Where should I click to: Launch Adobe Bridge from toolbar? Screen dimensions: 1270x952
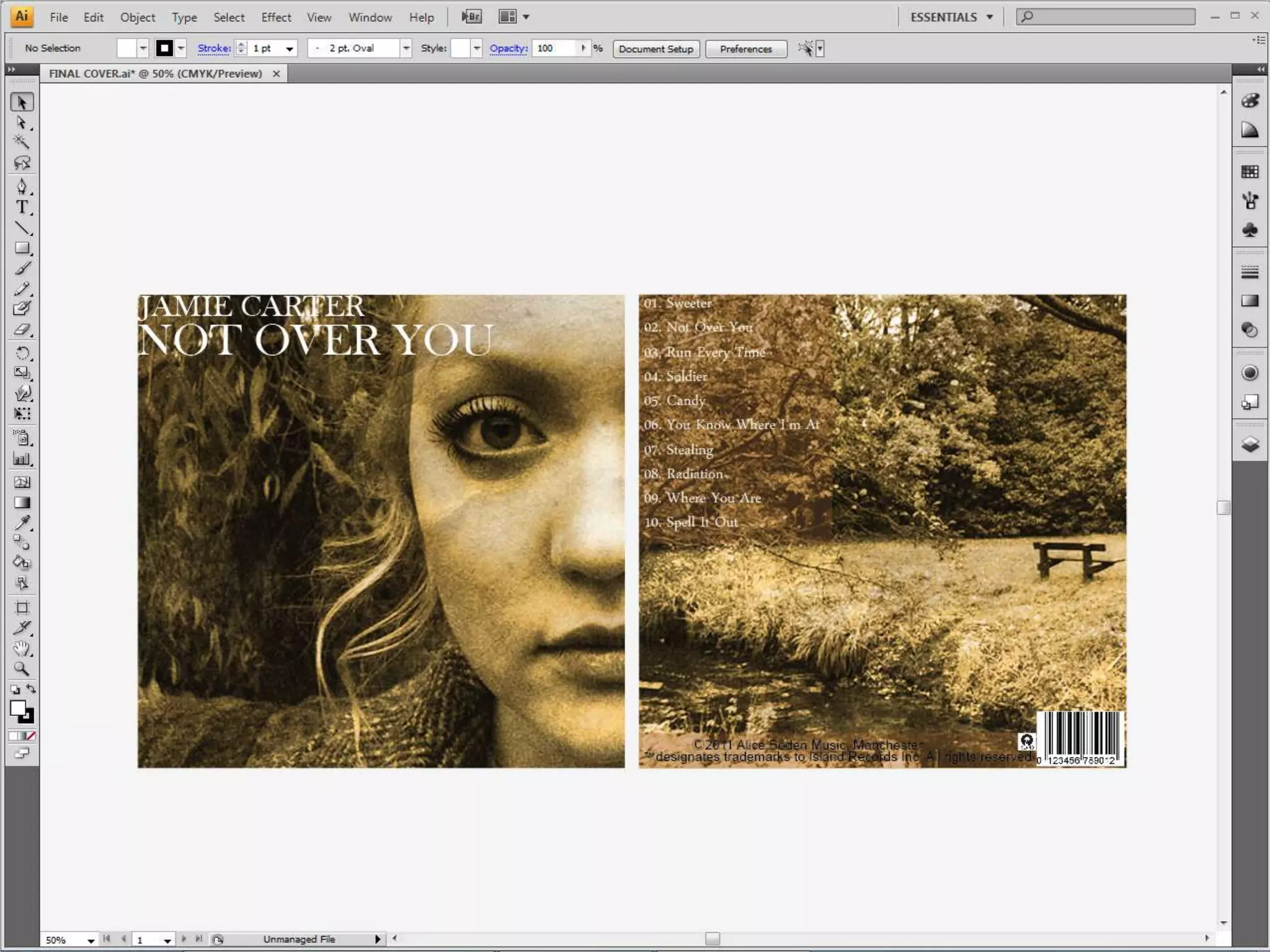click(x=471, y=17)
